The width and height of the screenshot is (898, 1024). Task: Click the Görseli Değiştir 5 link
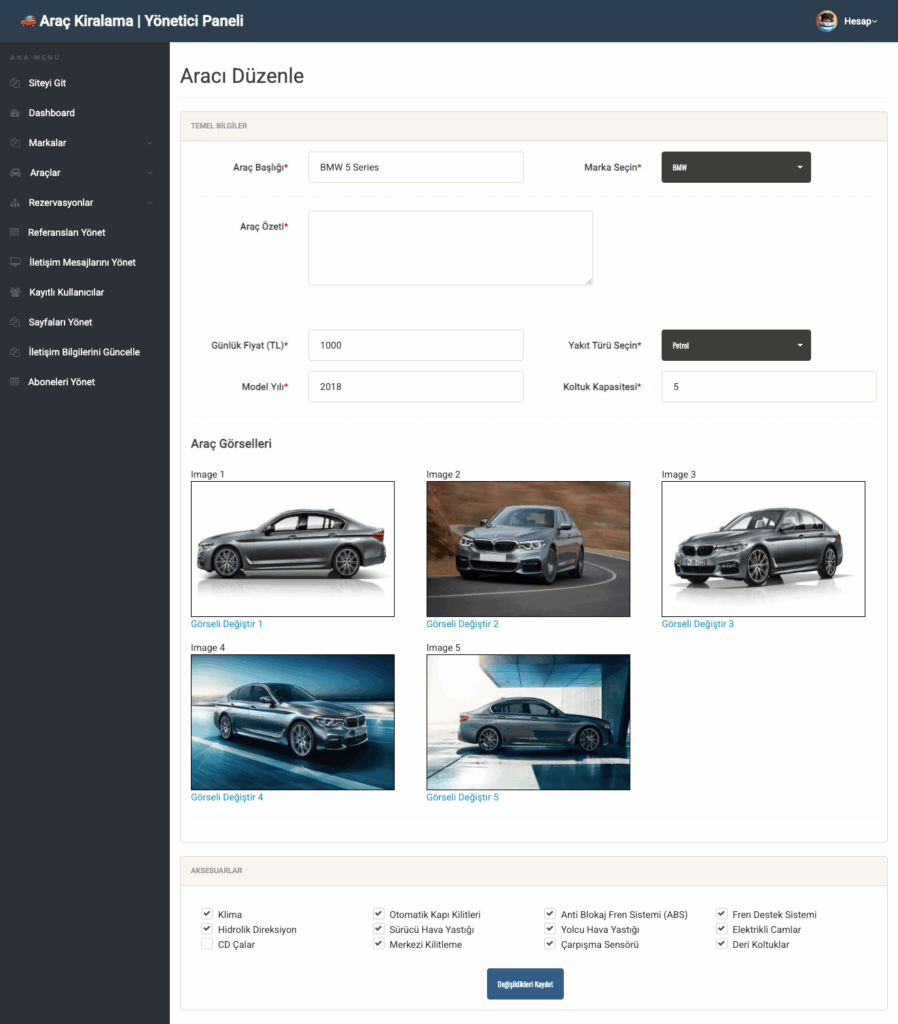coord(462,797)
